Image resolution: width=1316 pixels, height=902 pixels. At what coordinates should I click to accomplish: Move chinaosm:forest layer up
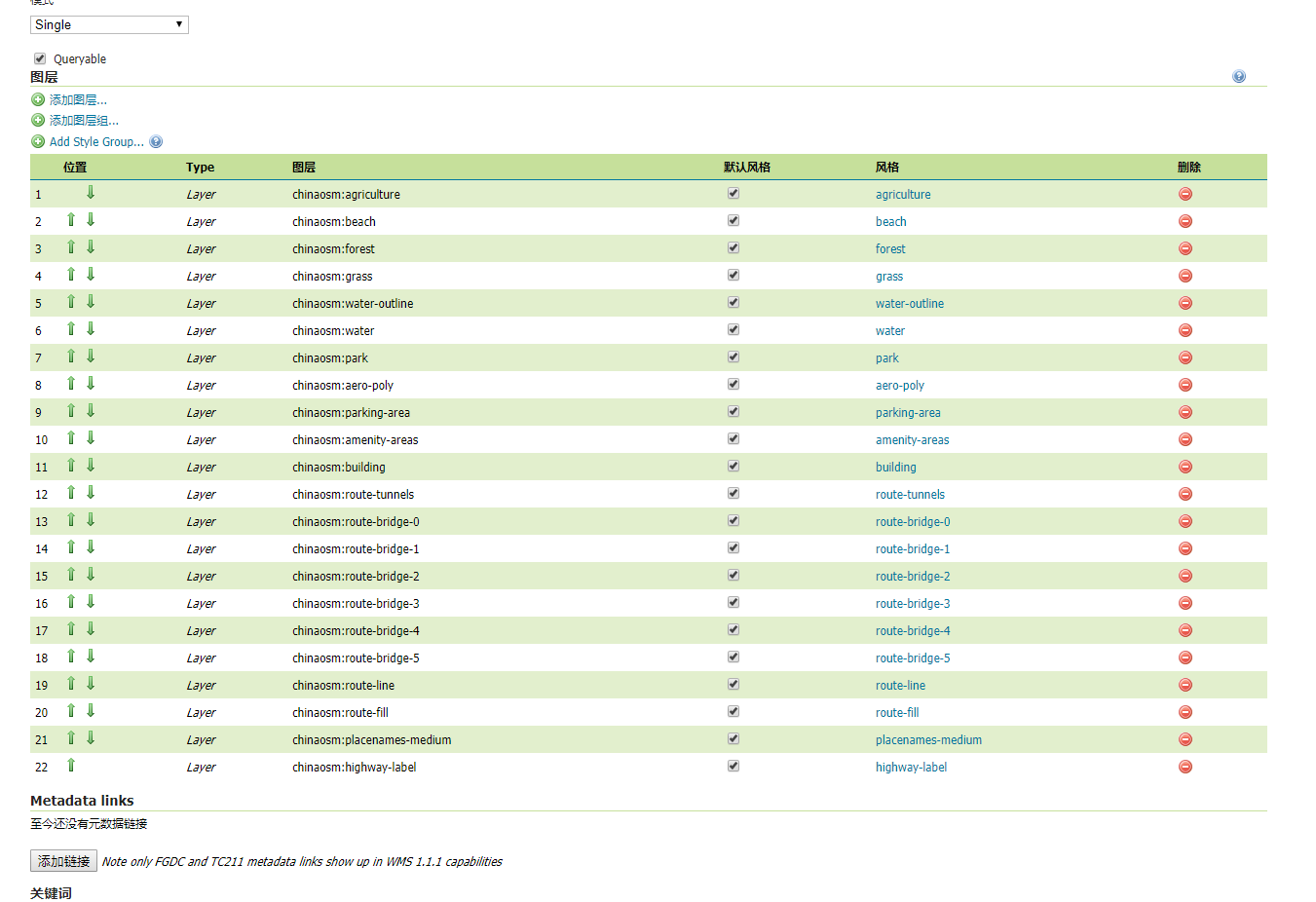[71, 247]
